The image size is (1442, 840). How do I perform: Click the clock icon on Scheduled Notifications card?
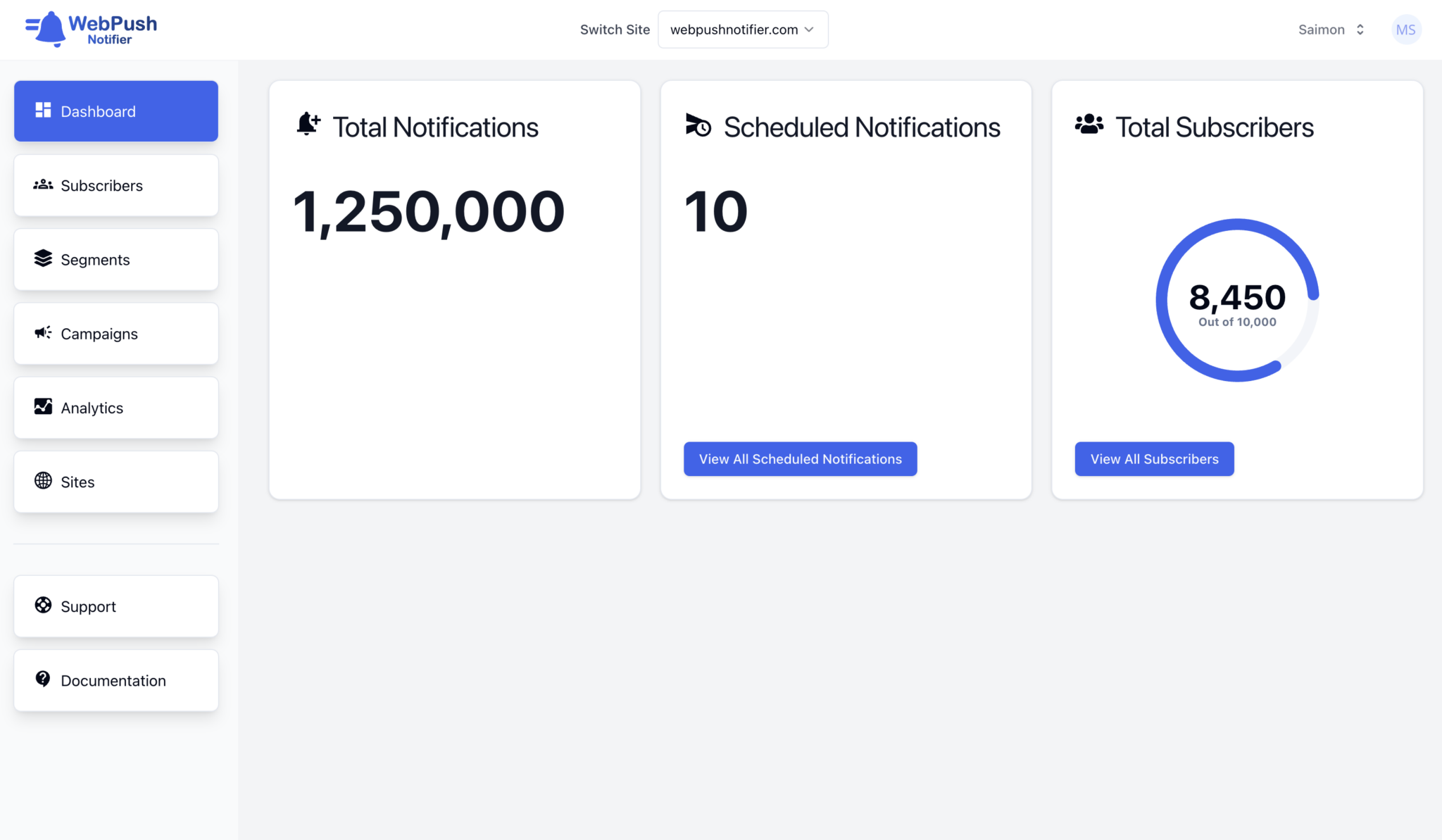pos(696,126)
